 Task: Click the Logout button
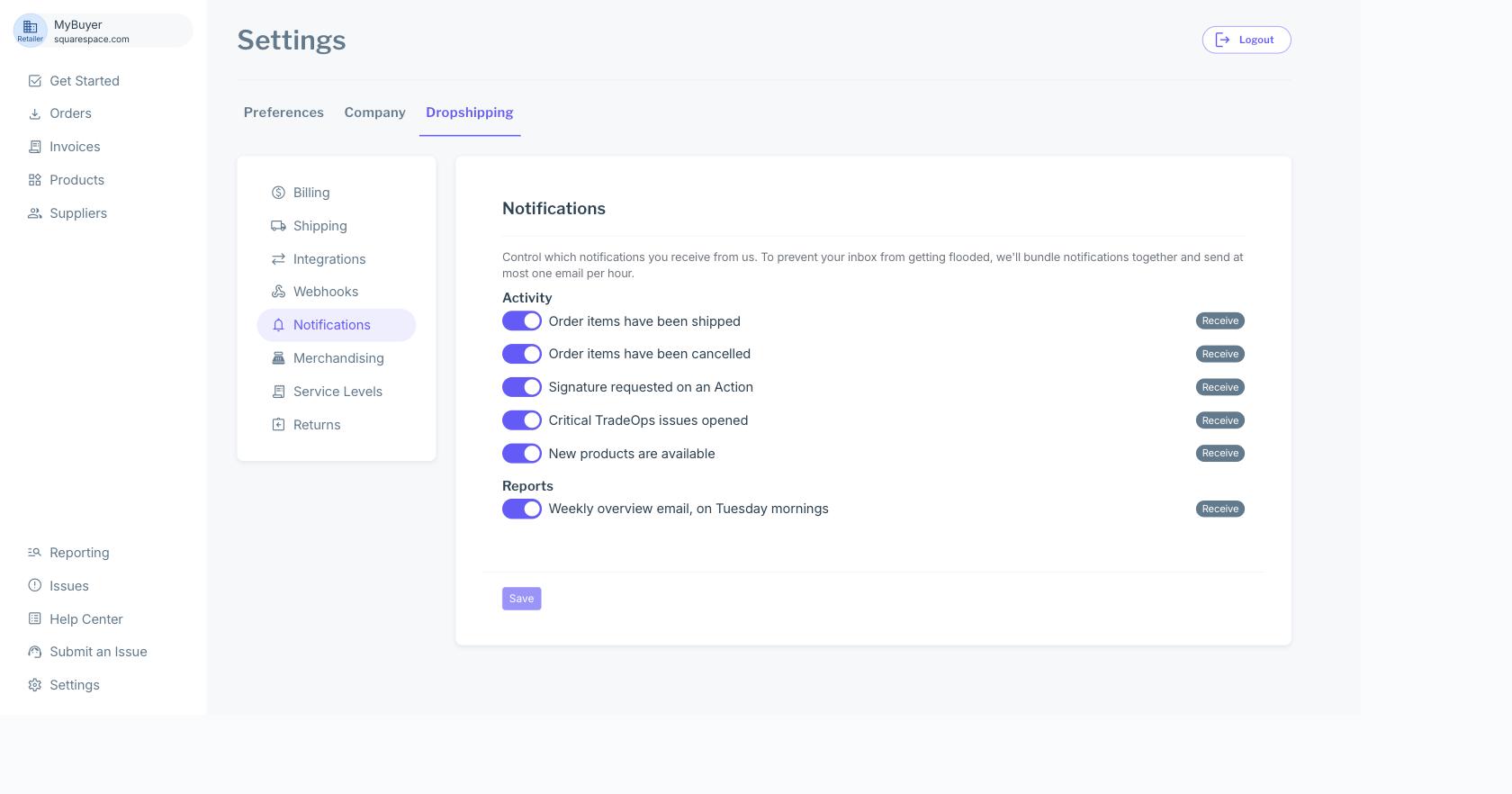point(1246,40)
